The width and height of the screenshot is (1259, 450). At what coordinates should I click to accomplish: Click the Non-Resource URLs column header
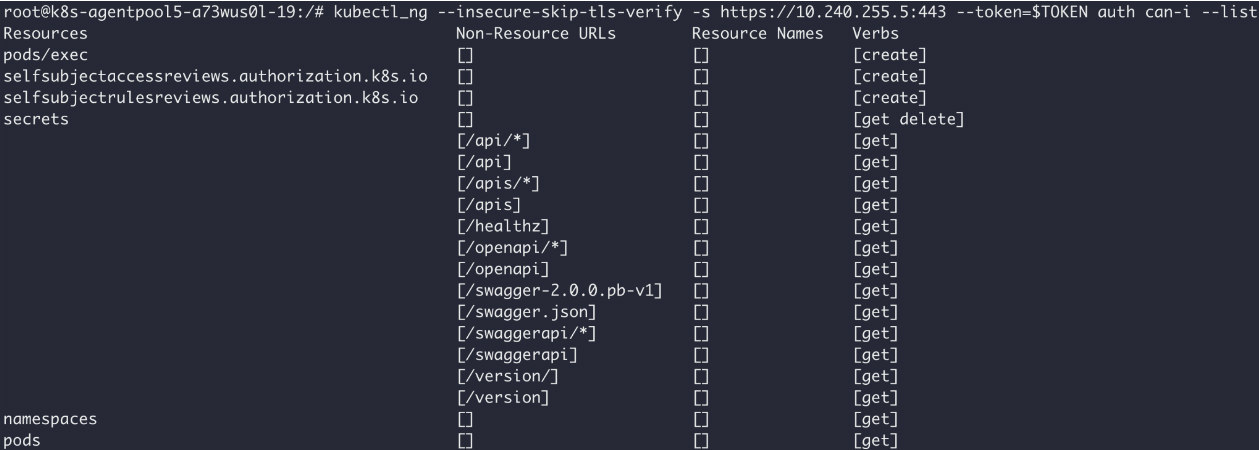click(x=536, y=34)
